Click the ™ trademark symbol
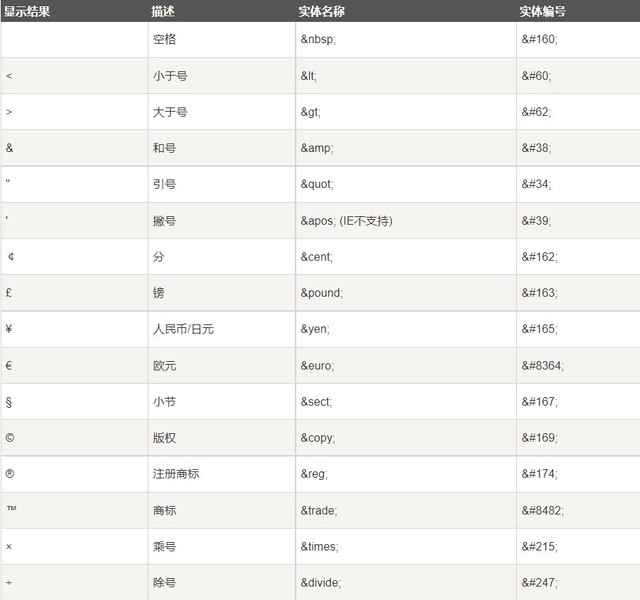Image resolution: width=640 pixels, height=600 pixels. click(10, 509)
